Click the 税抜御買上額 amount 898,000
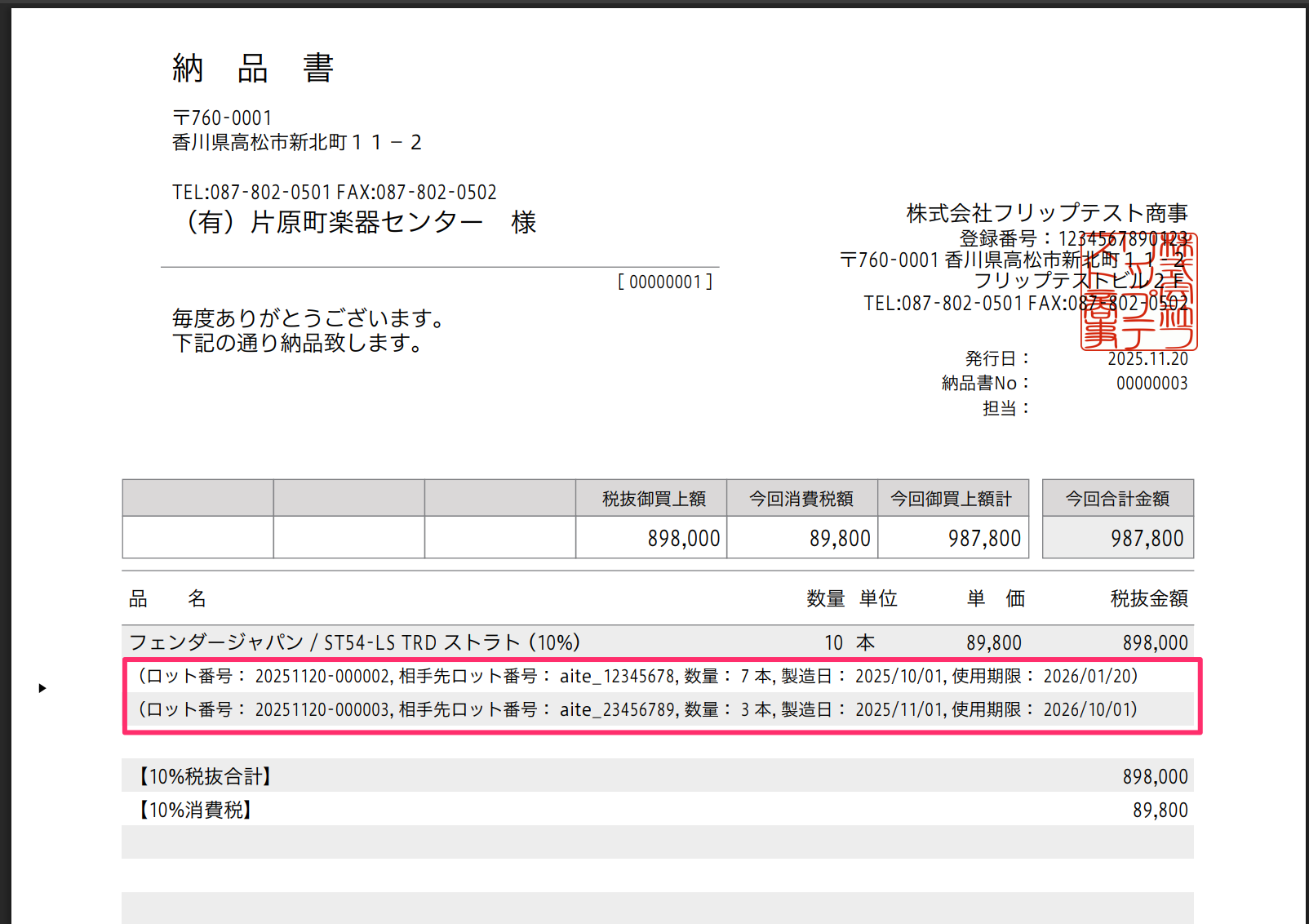Viewport: 1309px width, 924px height. pos(683,539)
